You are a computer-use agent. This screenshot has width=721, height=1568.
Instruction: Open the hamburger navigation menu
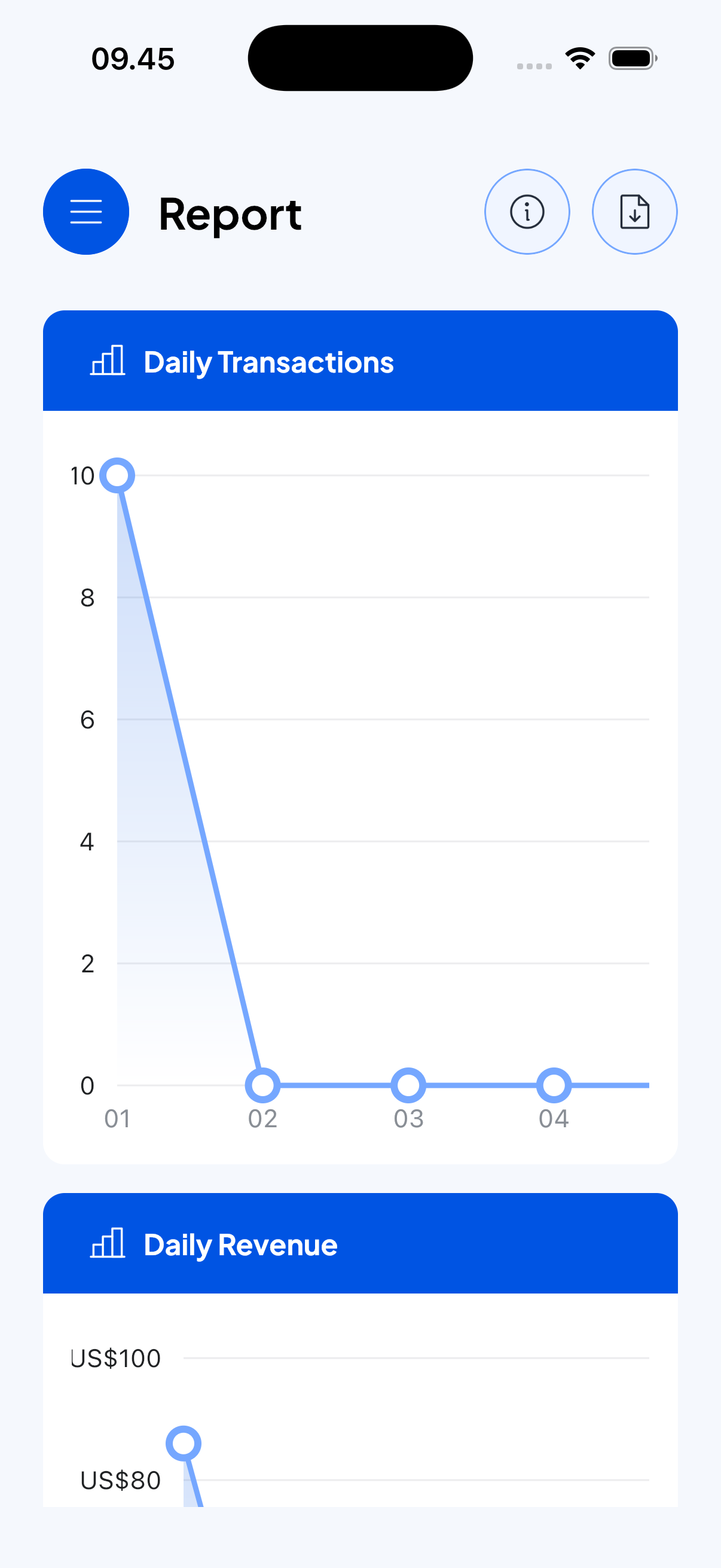[x=85, y=212]
